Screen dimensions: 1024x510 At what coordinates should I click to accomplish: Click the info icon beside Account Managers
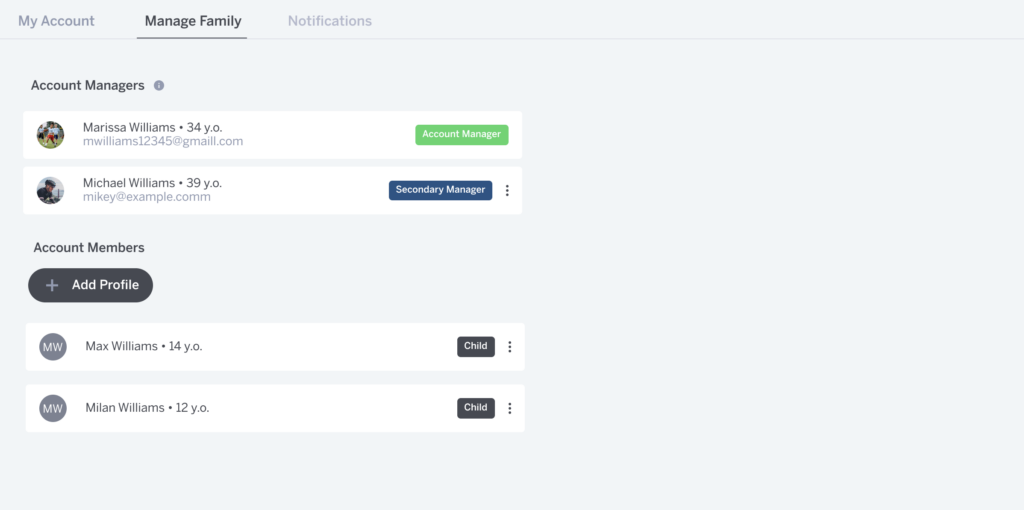pos(159,86)
